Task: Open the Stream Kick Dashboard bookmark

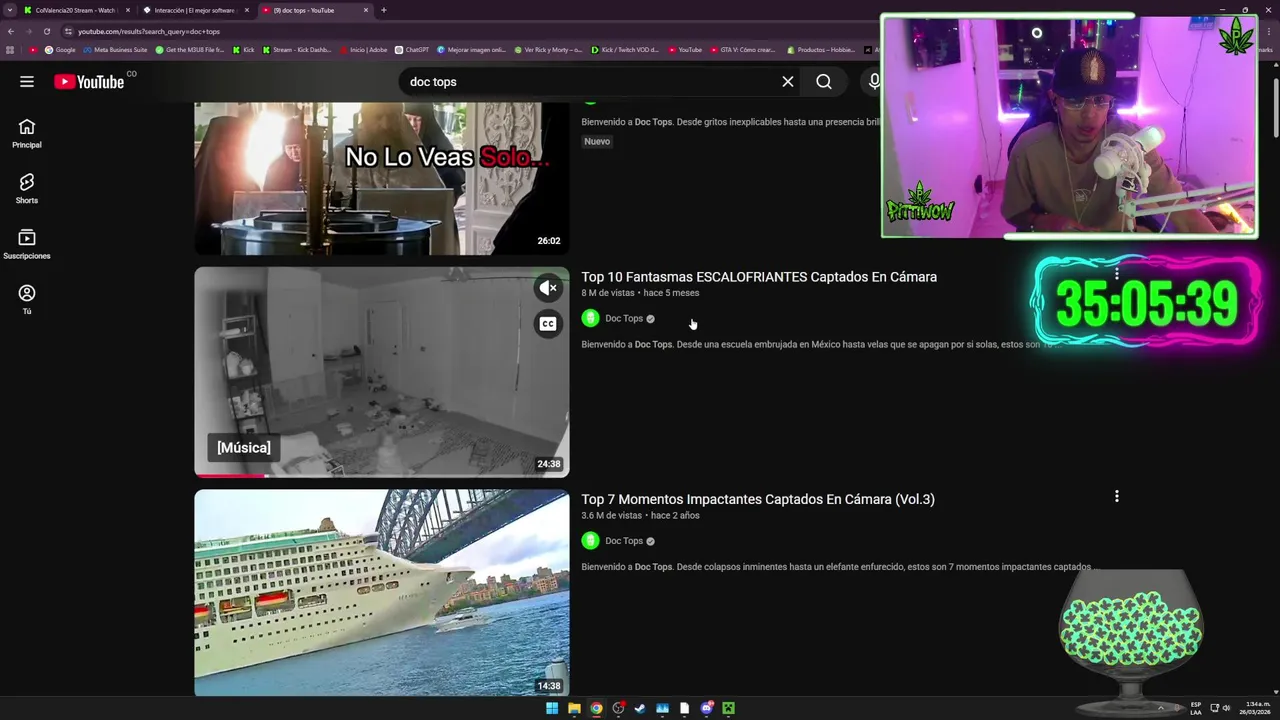Action: [x=297, y=50]
